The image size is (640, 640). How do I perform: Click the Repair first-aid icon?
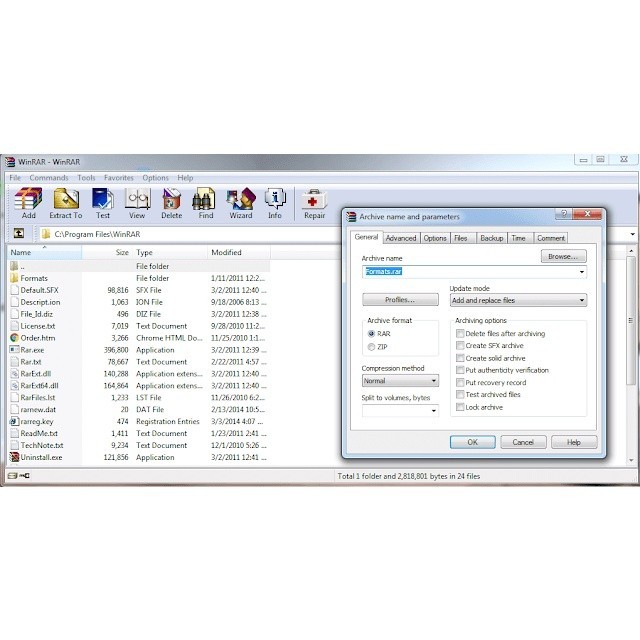(314, 199)
